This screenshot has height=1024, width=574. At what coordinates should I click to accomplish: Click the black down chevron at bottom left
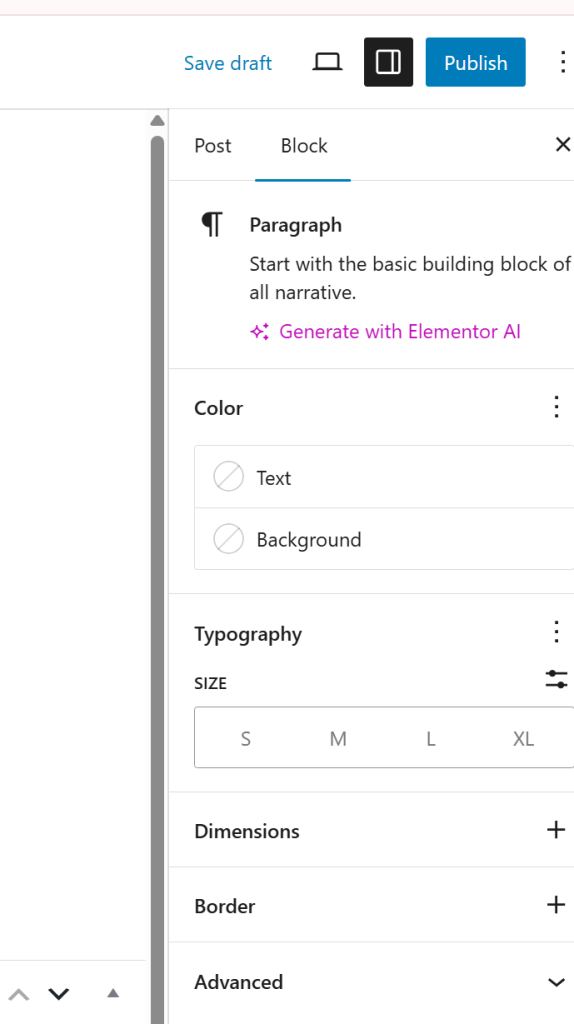click(x=59, y=995)
